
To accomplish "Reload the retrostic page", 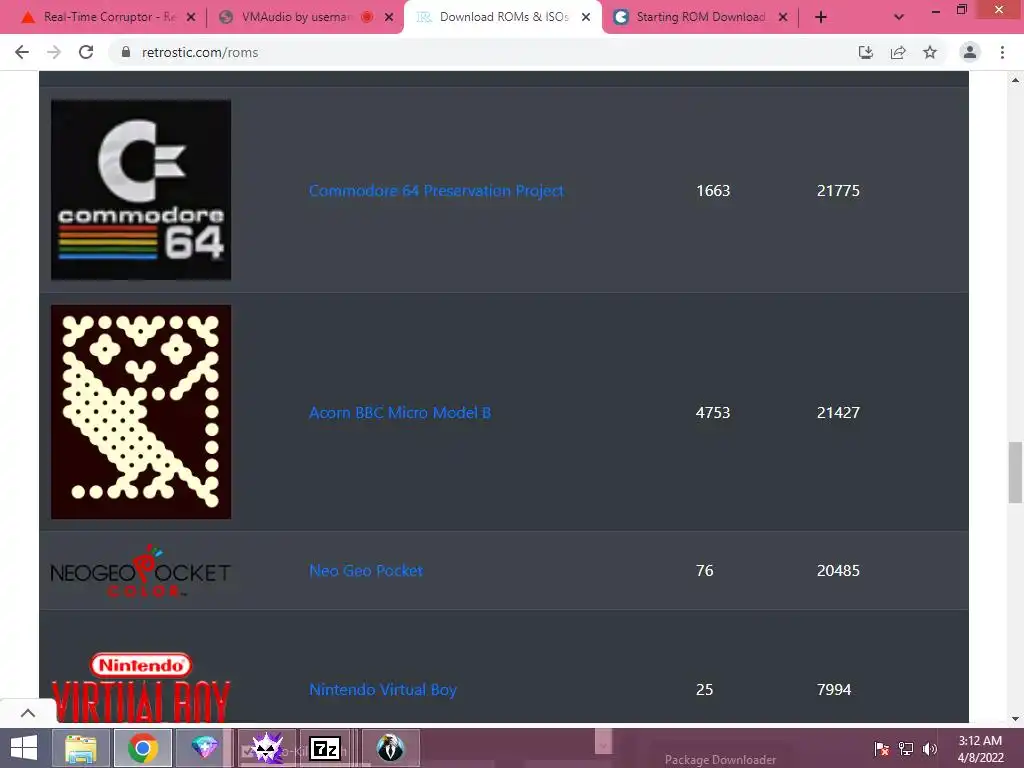I will pyautogui.click(x=86, y=52).
